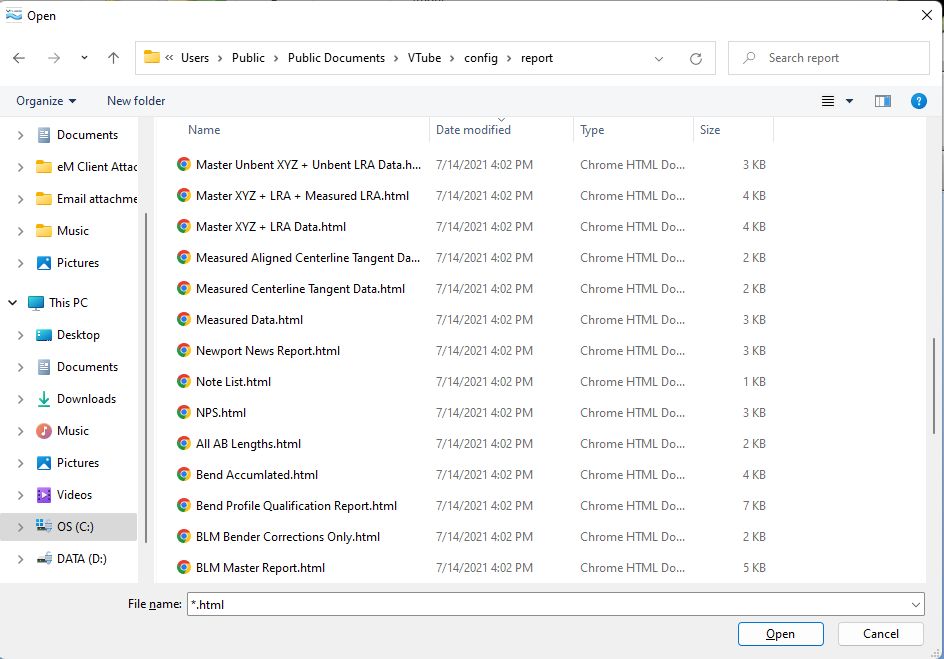Refresh the report folder listing
Viewport: 944px width, 659px height.
click(x=696, y=58)
